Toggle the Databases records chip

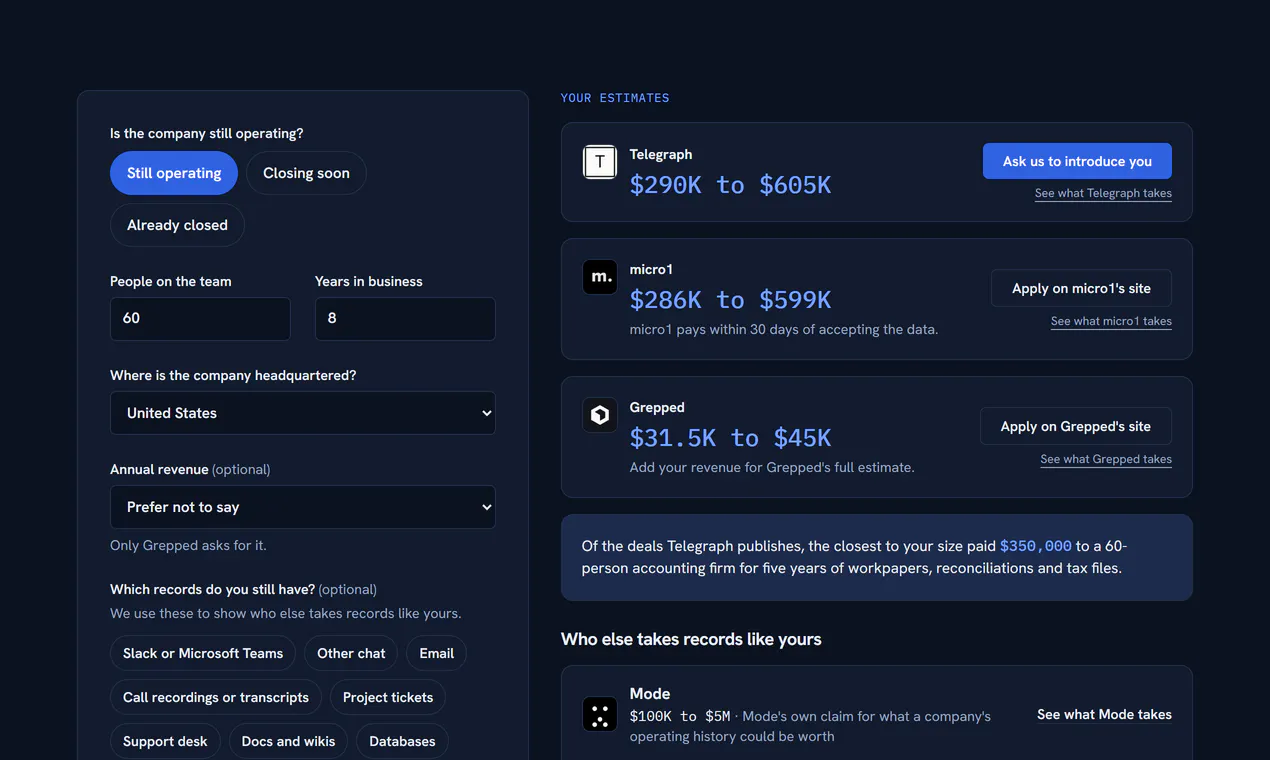click(x=402, y=741)
